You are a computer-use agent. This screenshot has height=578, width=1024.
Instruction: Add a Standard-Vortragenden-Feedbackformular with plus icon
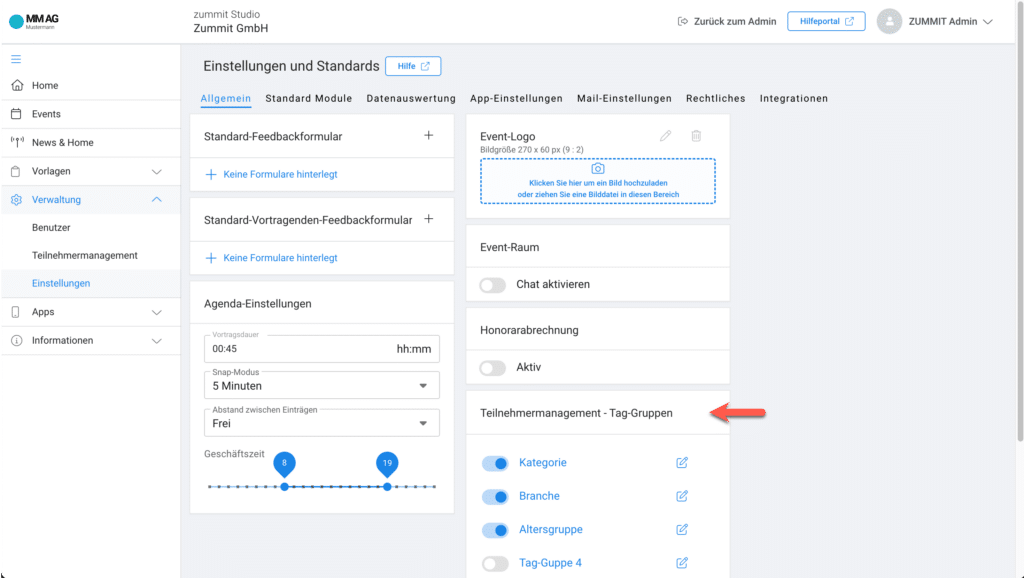(x=429, y=219)
